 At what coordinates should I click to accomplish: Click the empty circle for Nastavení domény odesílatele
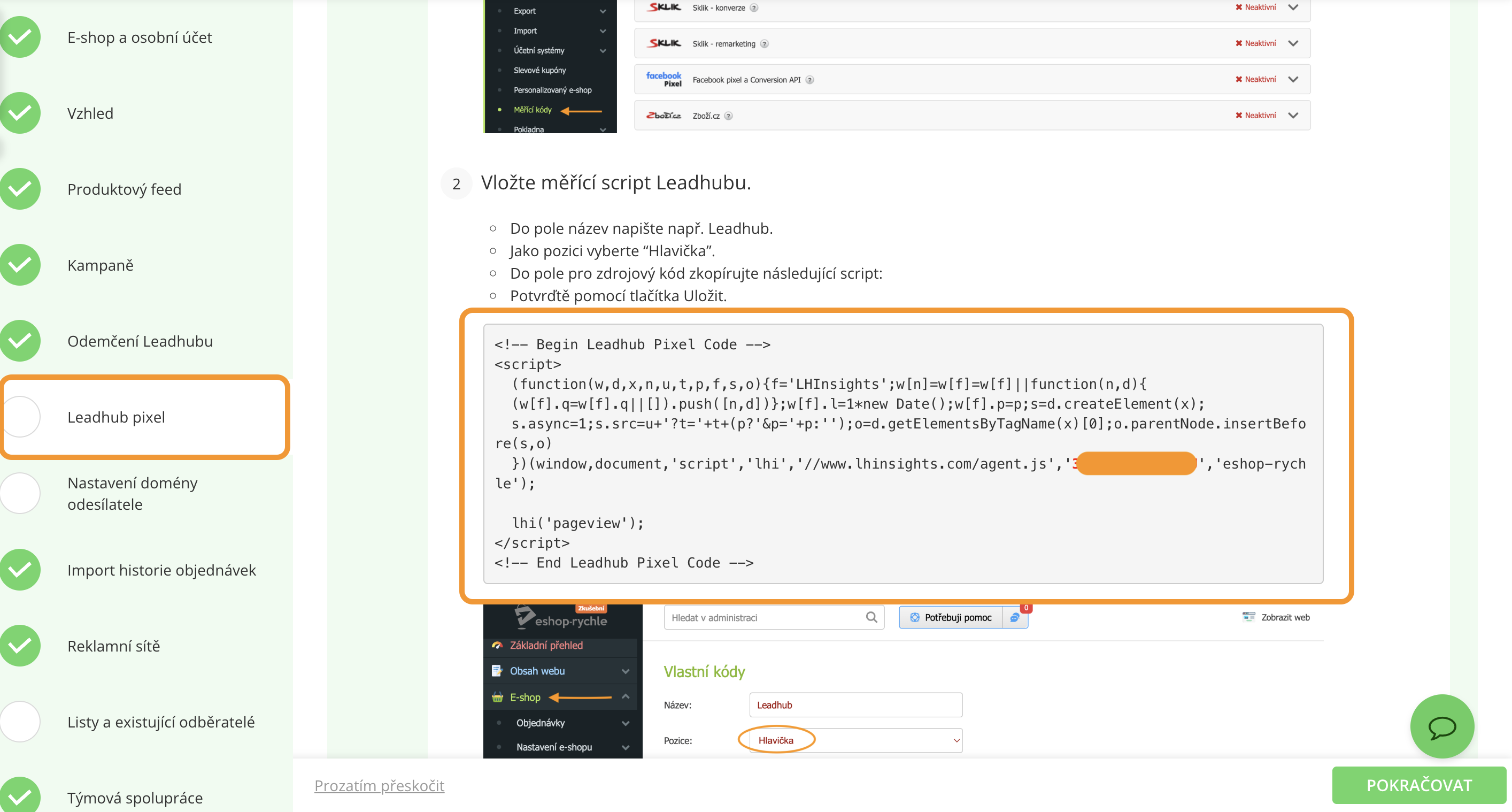tap(20, 493)
